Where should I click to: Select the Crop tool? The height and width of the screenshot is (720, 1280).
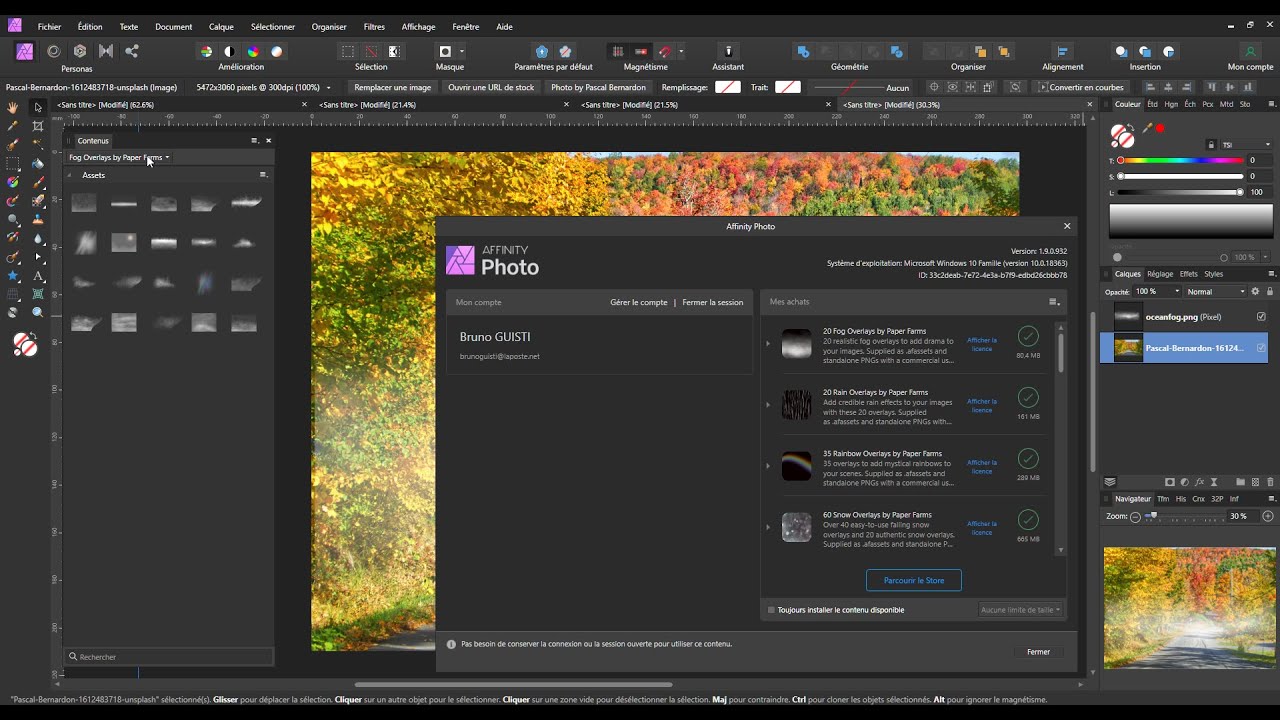[38, 126]
